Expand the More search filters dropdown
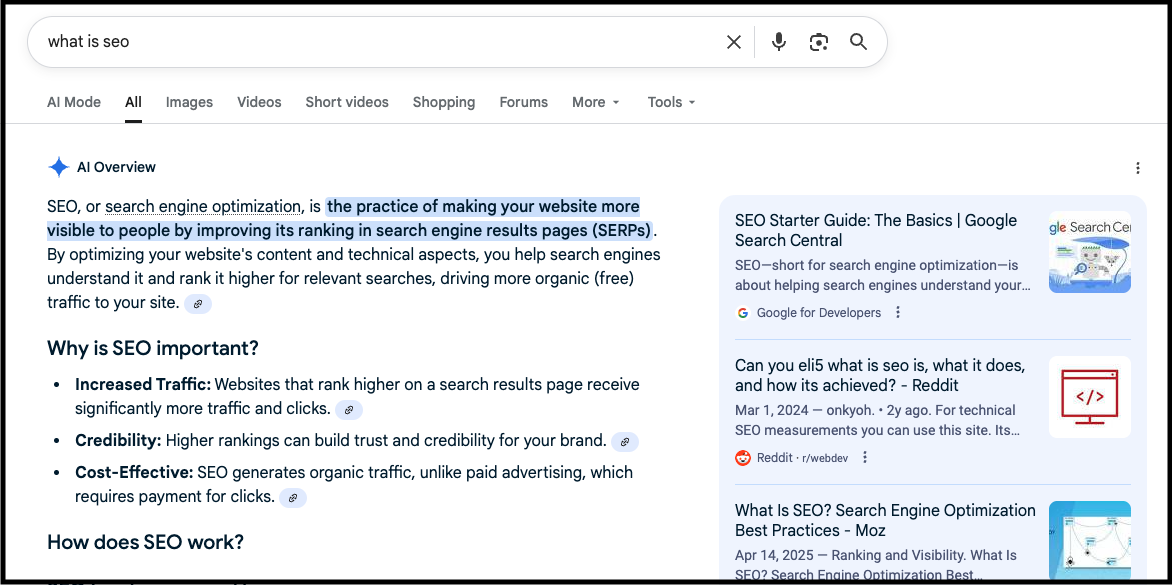The width and height of the screenshot is (1172, 585). pos(596,102)
